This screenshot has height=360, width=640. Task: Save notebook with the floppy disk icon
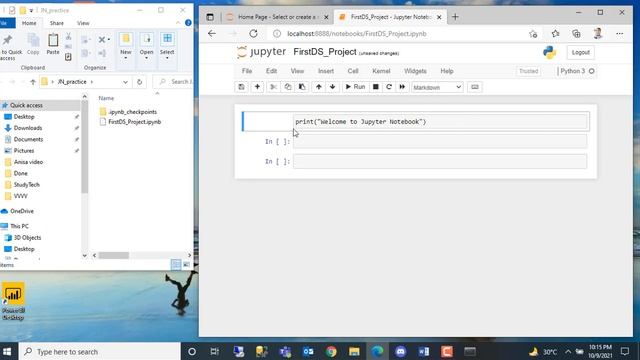tap(242, 87)
